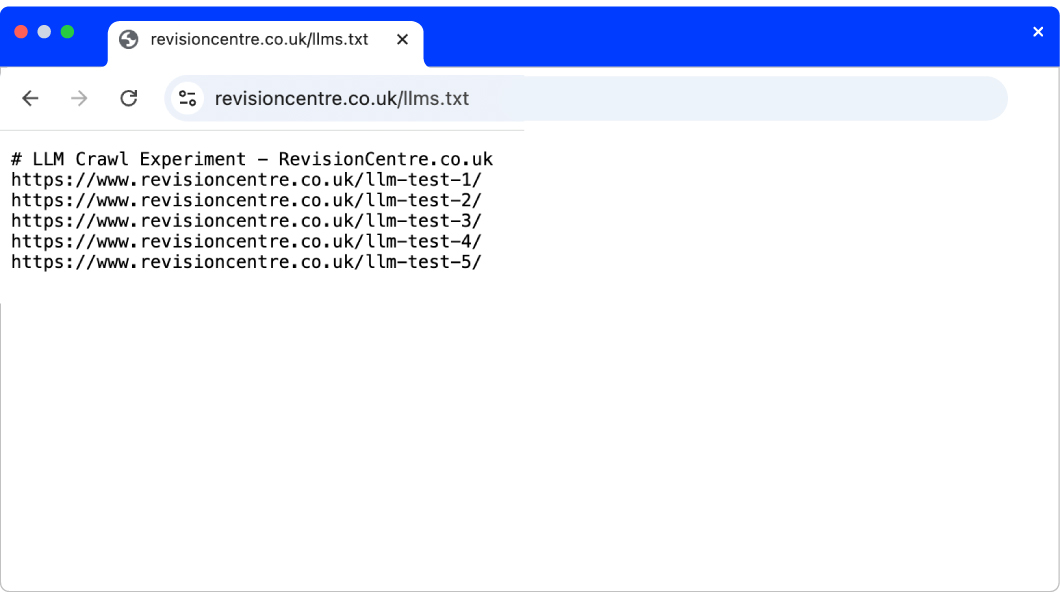Click the LLM Crawl Experiment heading line
The width and height of the screenshot is (1060, 592).
[250, 158]
